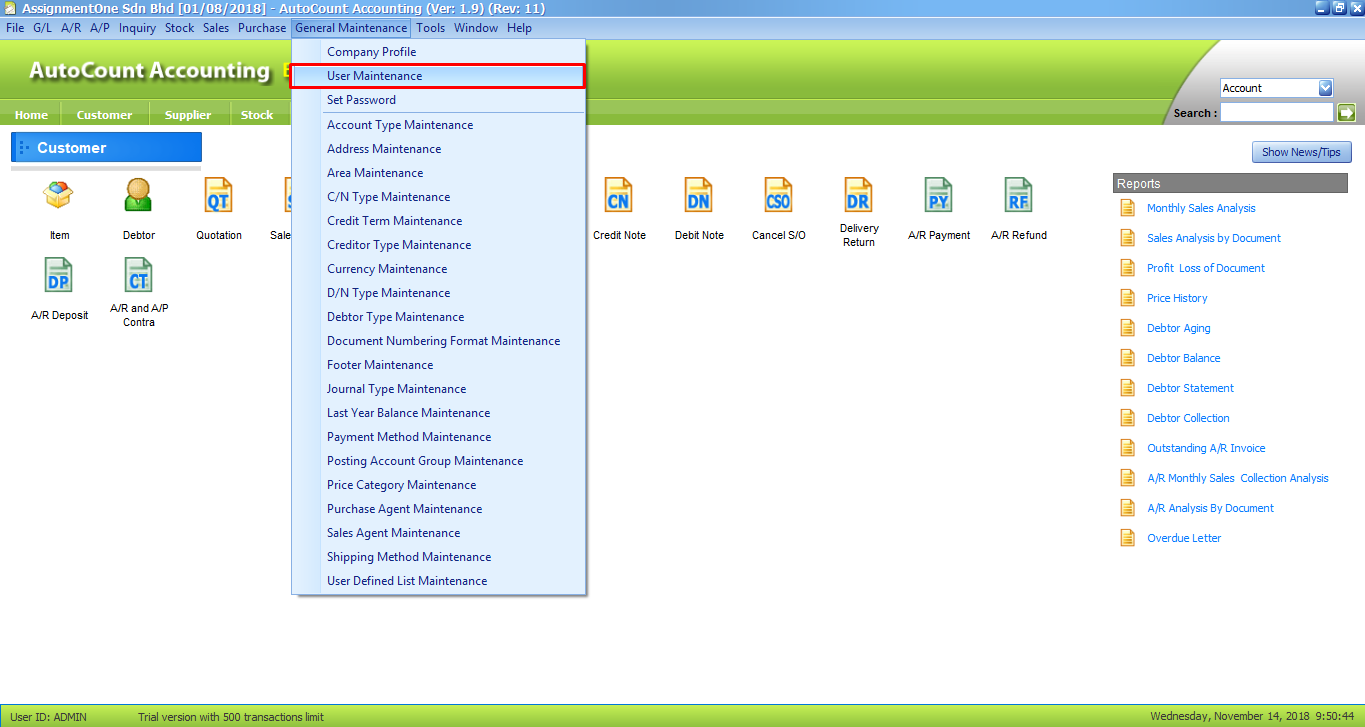Open the Debit Note DN icon

tap(698, 195)
